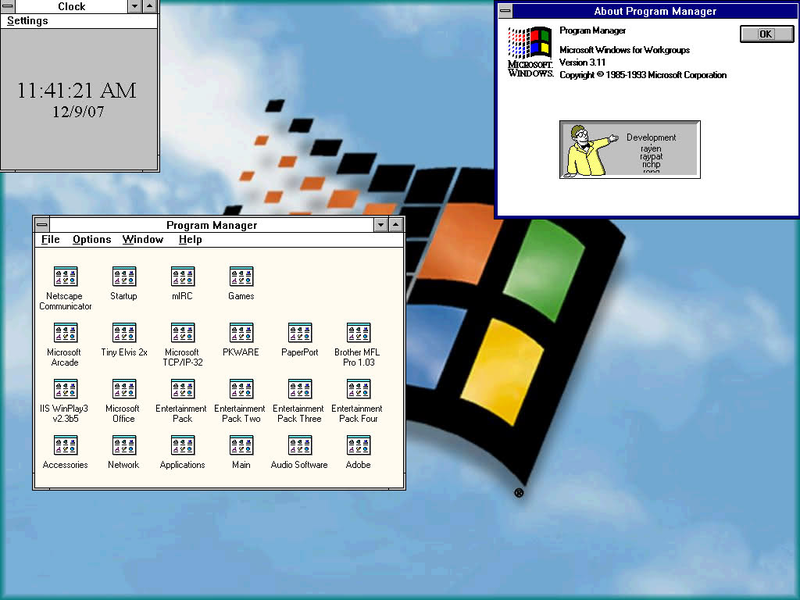Click the 12/9/07 date in Clock
The height and width of the screenshot is (600, 800).
tap(78, 112)
